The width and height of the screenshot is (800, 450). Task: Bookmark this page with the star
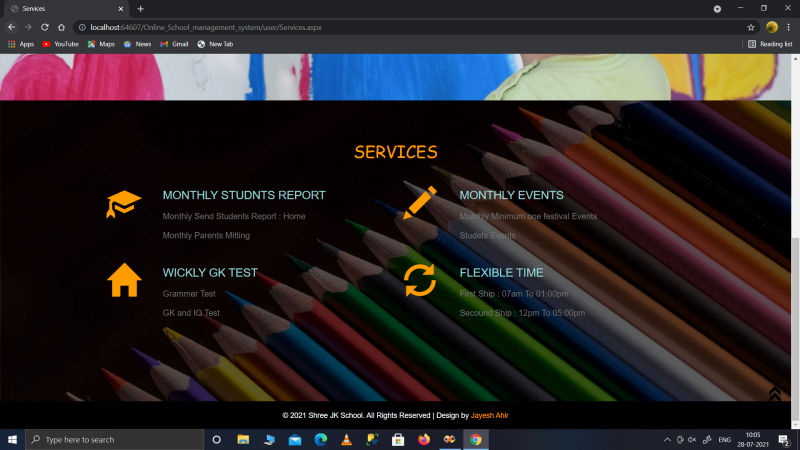[751, 28]
